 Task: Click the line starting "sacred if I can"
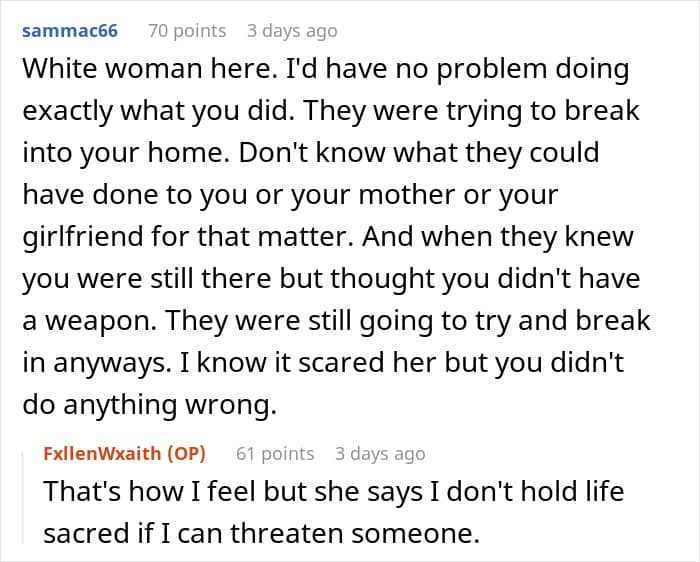(261, 533)
